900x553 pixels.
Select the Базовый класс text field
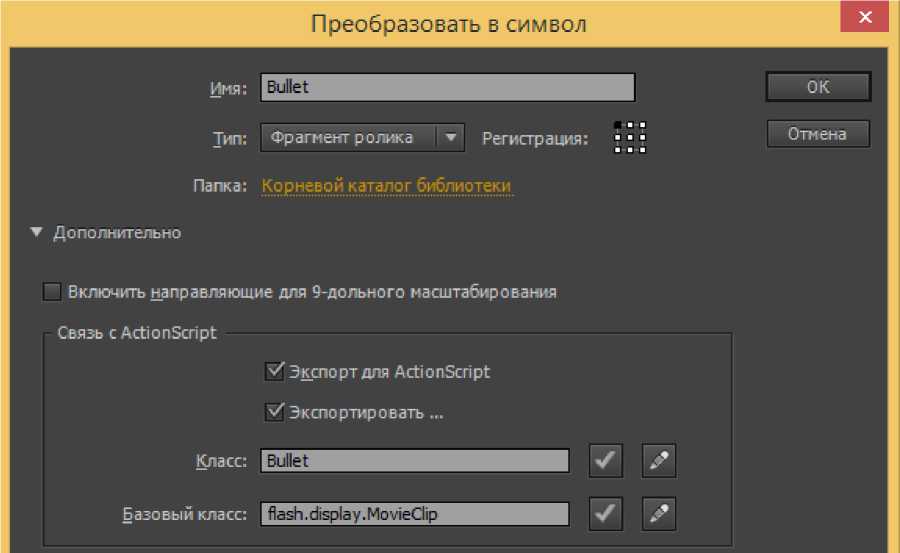tap(414, 514)
